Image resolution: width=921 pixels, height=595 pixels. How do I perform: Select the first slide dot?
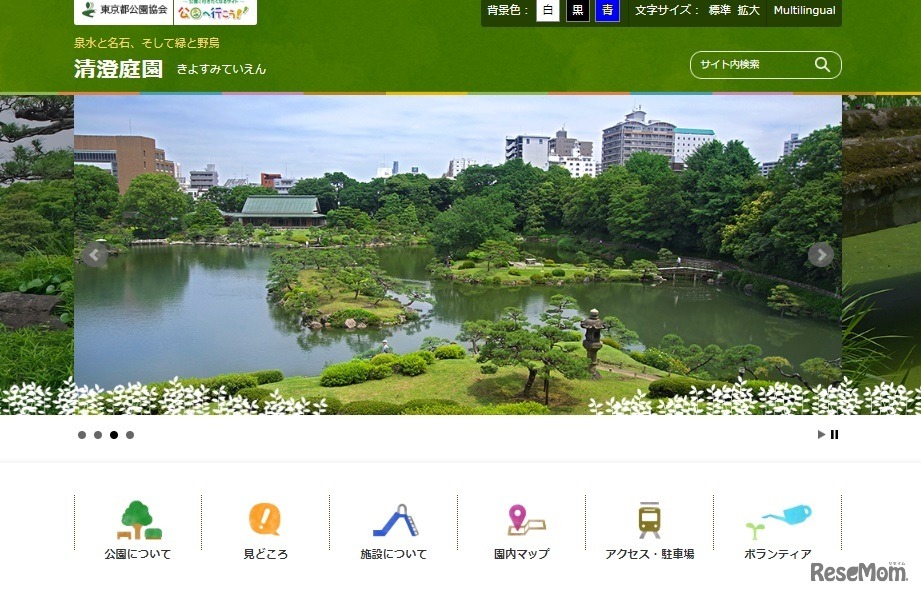tap(82, 435)
